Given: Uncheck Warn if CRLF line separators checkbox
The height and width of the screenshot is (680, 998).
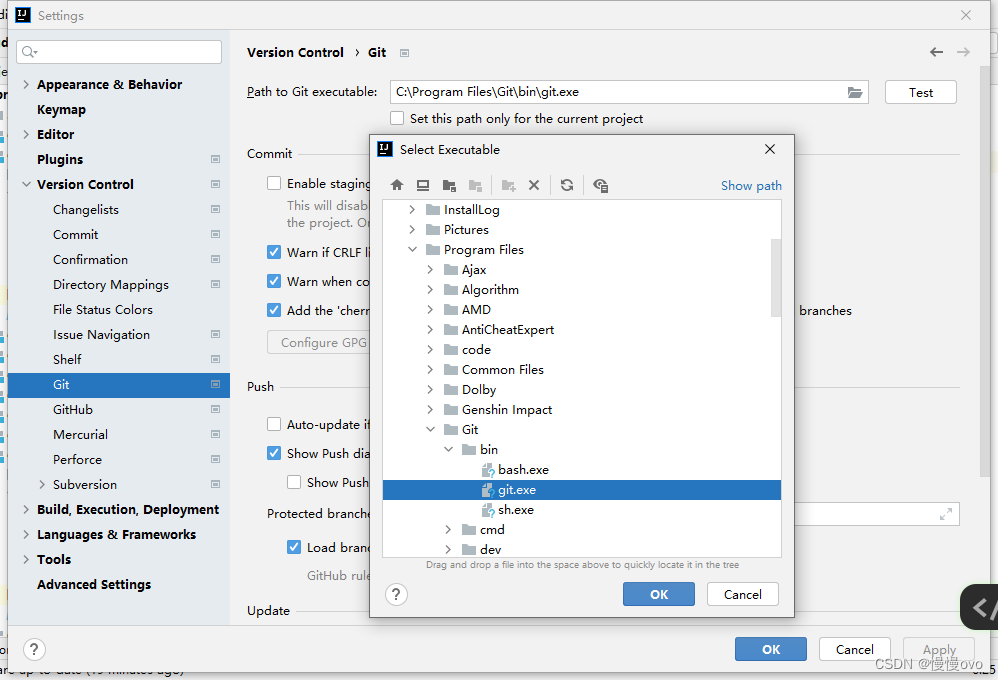Looking at the screenshot, I should pos(274,252).
